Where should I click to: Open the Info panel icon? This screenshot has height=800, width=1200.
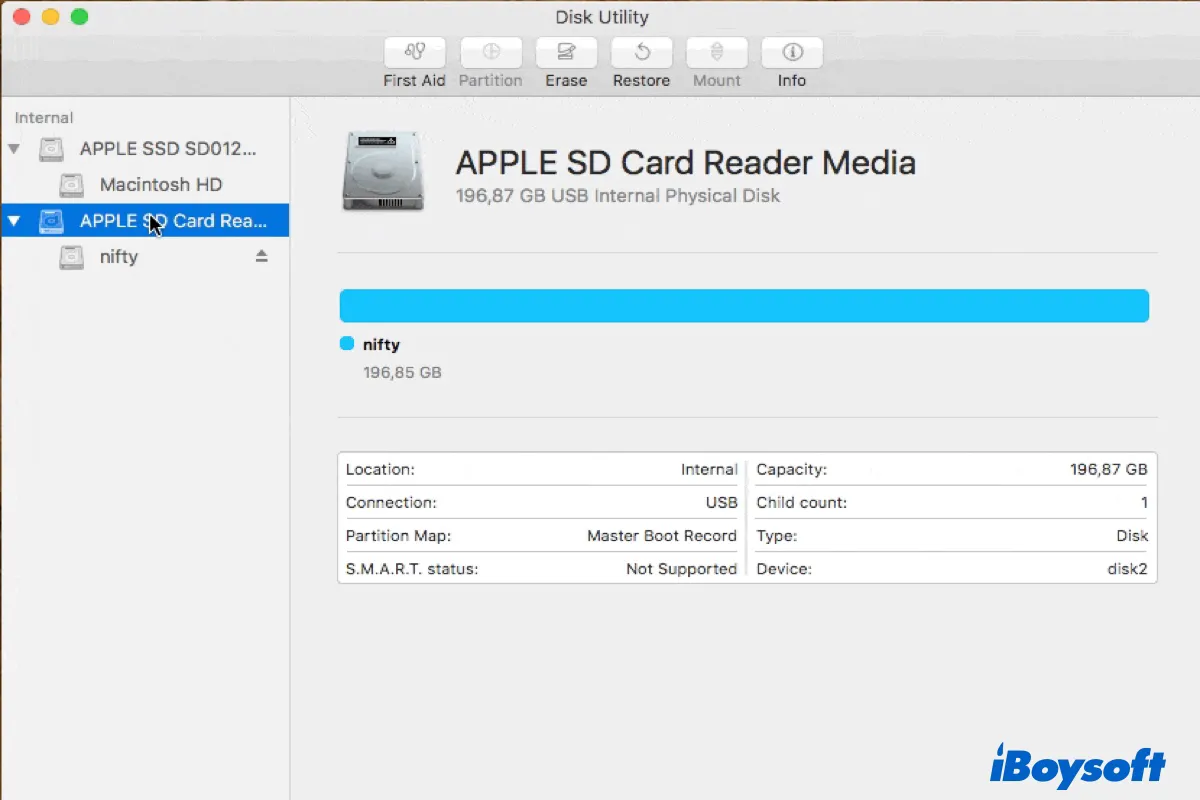(792, 53)
